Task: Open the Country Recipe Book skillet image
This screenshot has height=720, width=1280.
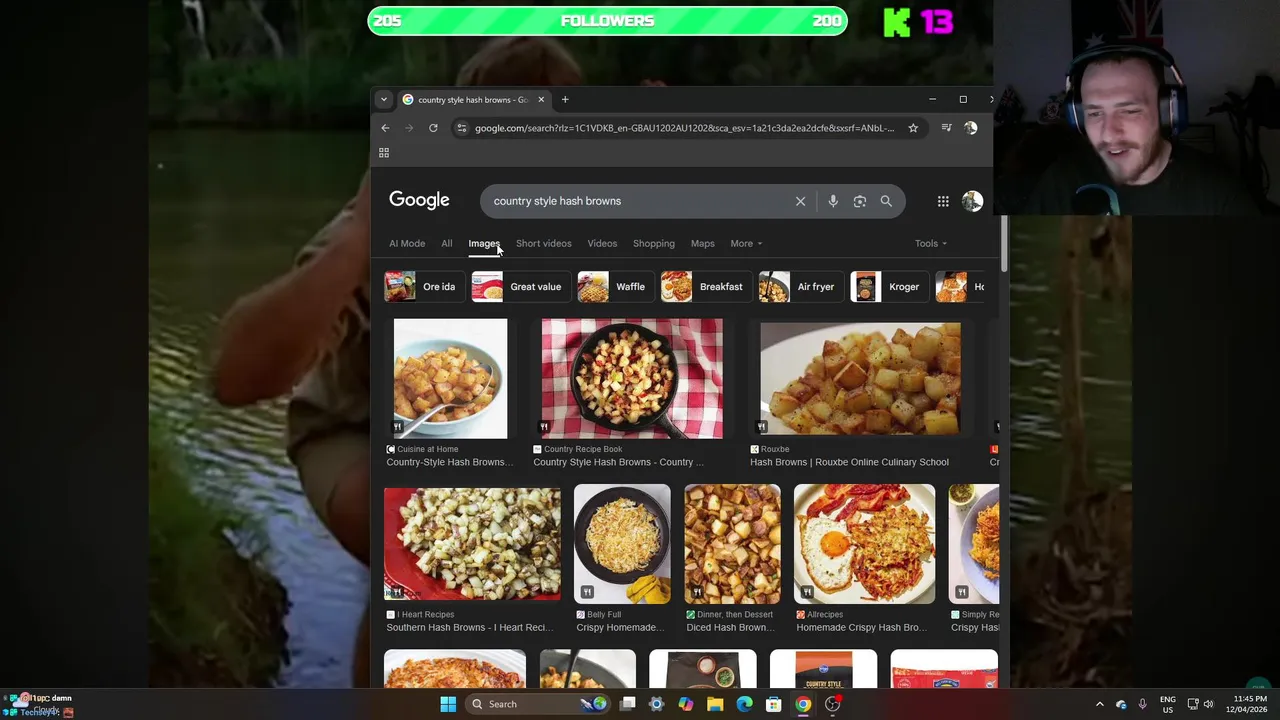Action: [632, 379]
